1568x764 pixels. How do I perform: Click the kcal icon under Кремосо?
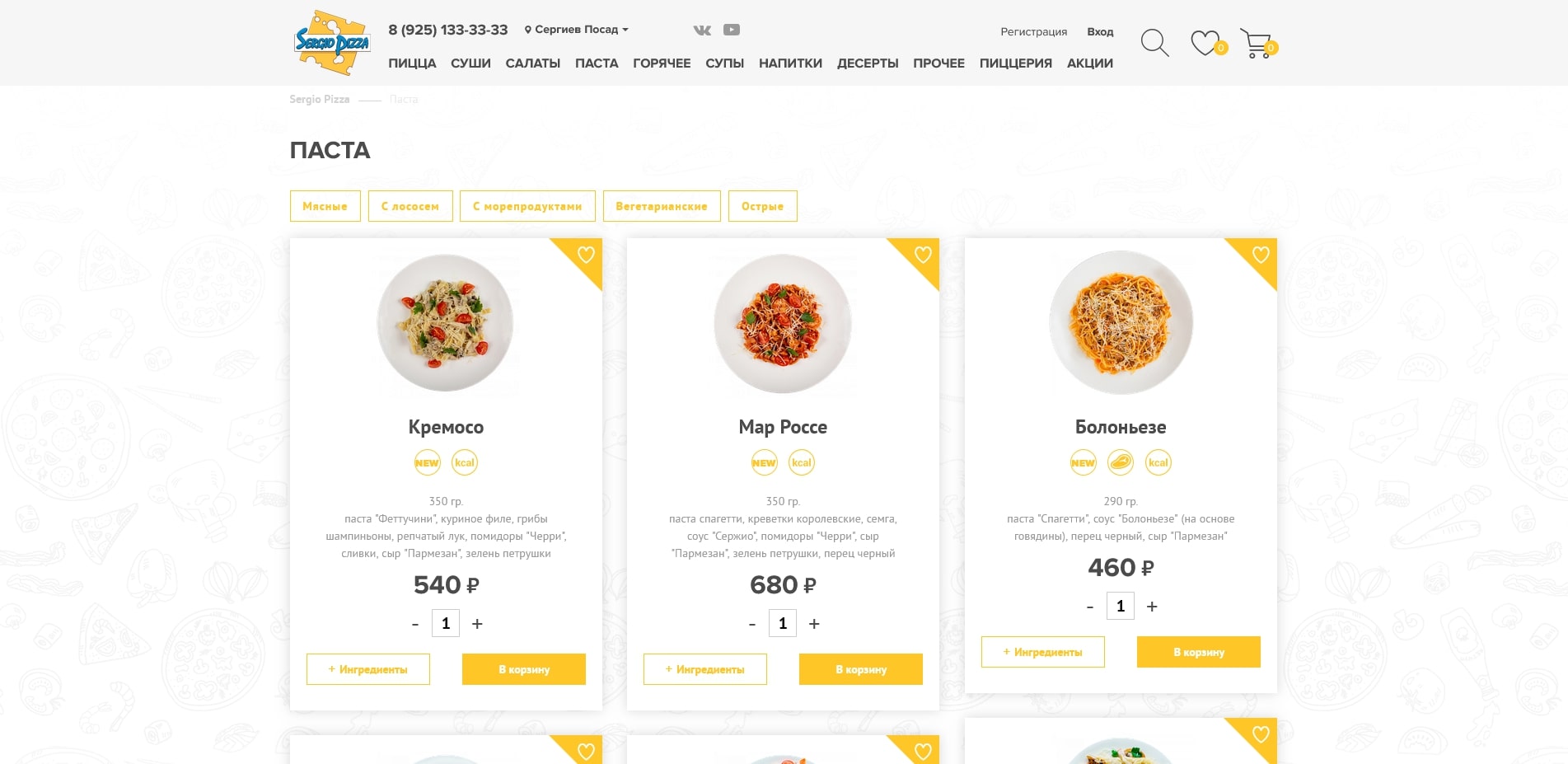coord(465,462)
